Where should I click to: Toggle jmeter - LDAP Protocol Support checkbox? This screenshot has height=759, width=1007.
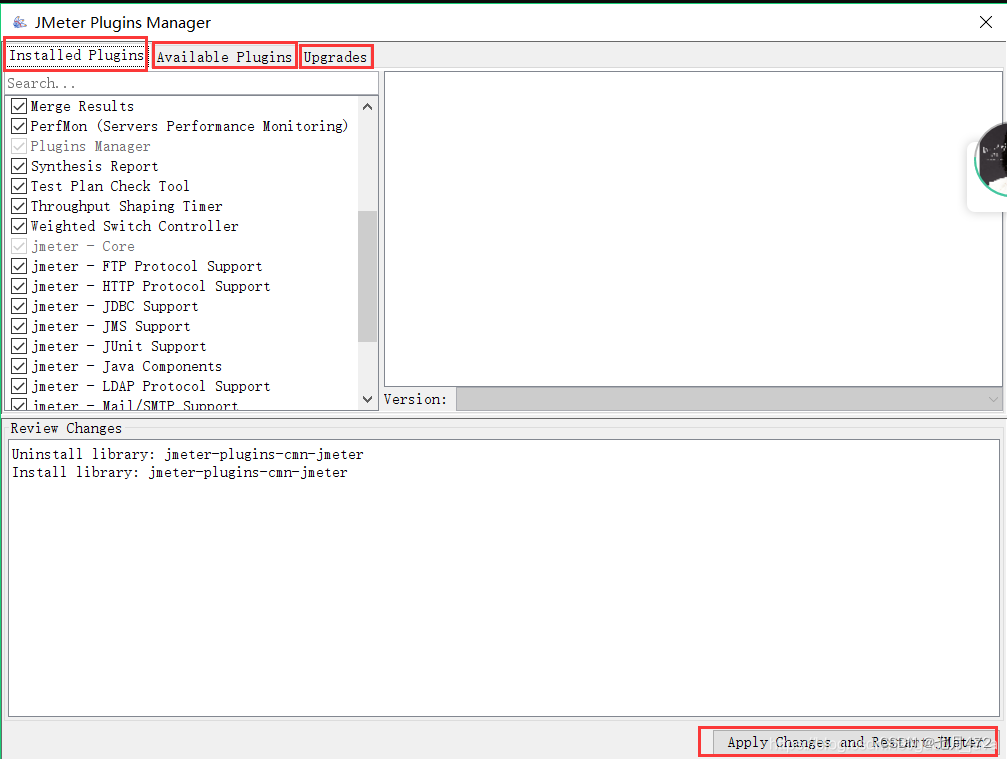tap(19, 386)
